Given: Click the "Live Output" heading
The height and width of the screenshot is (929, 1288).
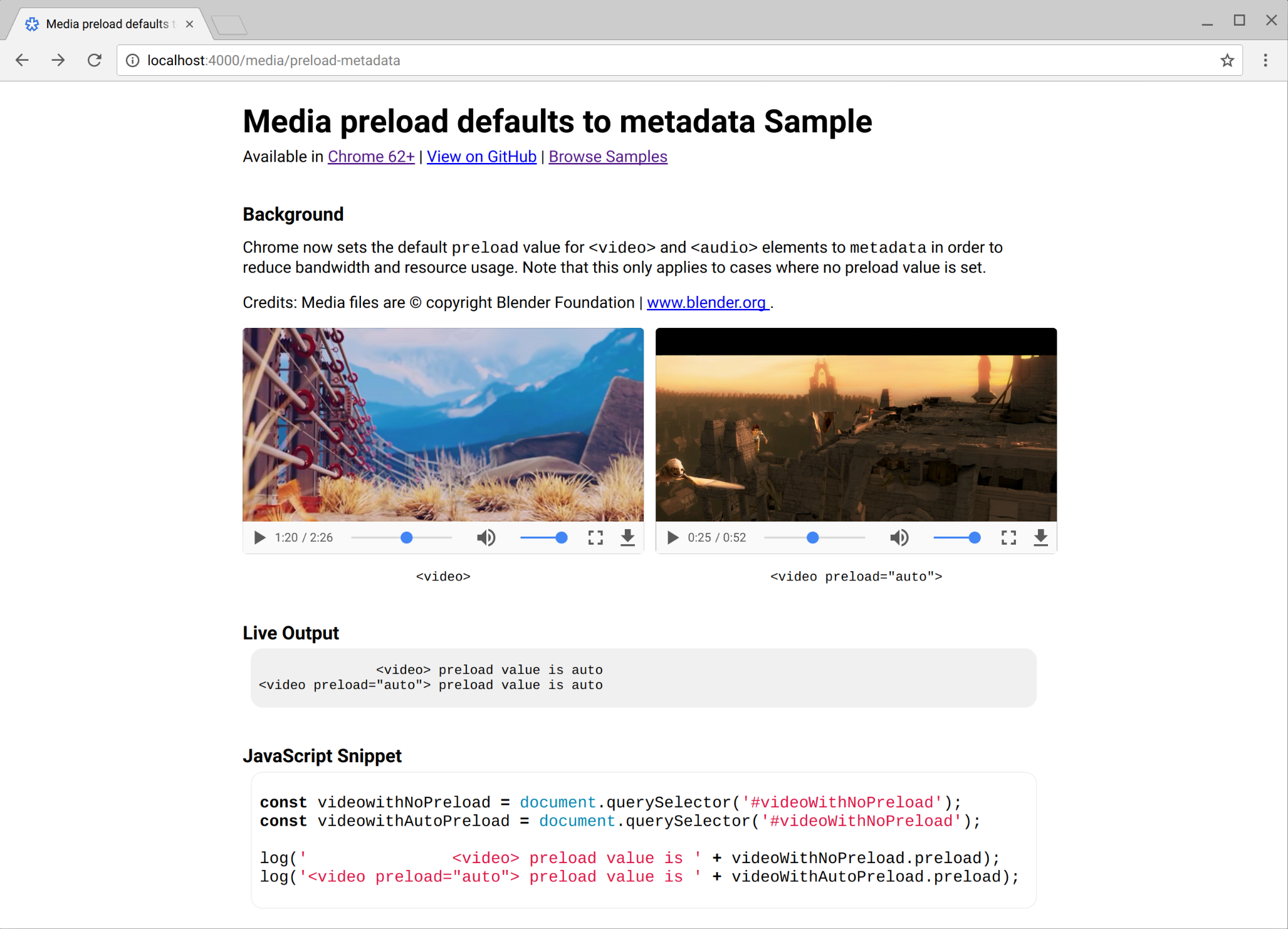Looking at the screenshot, I should [291, 633].
